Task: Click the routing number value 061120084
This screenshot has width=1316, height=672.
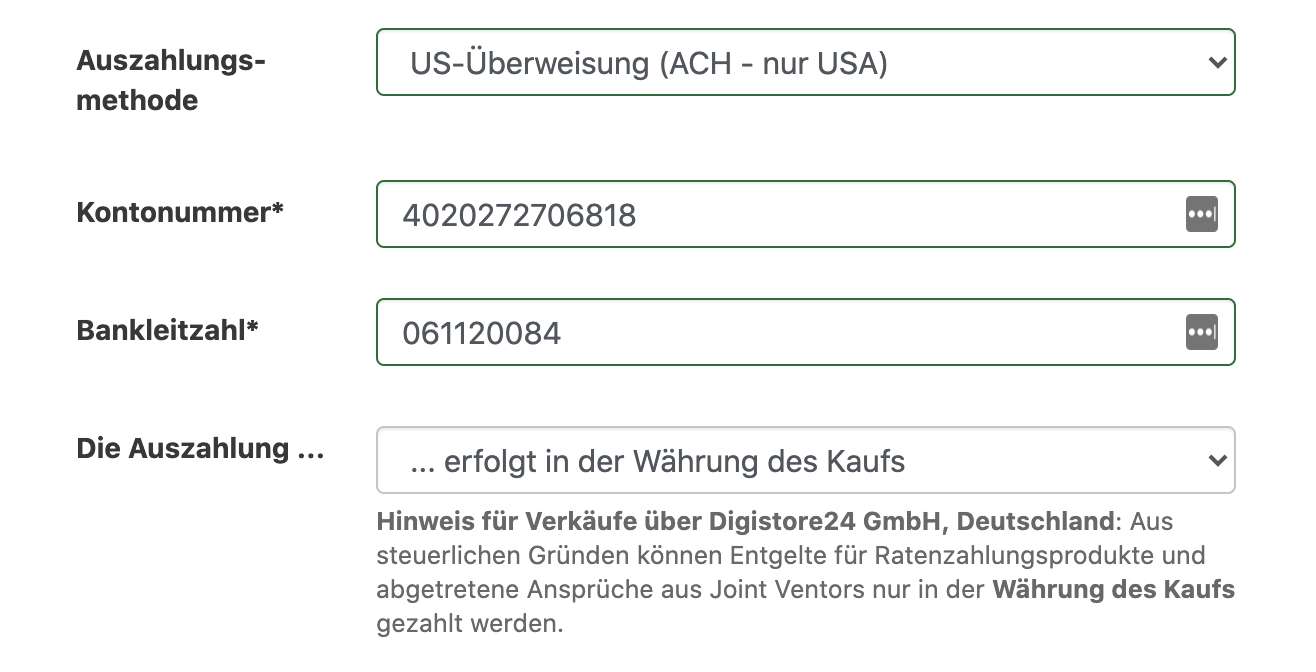Action: (479, 332)
